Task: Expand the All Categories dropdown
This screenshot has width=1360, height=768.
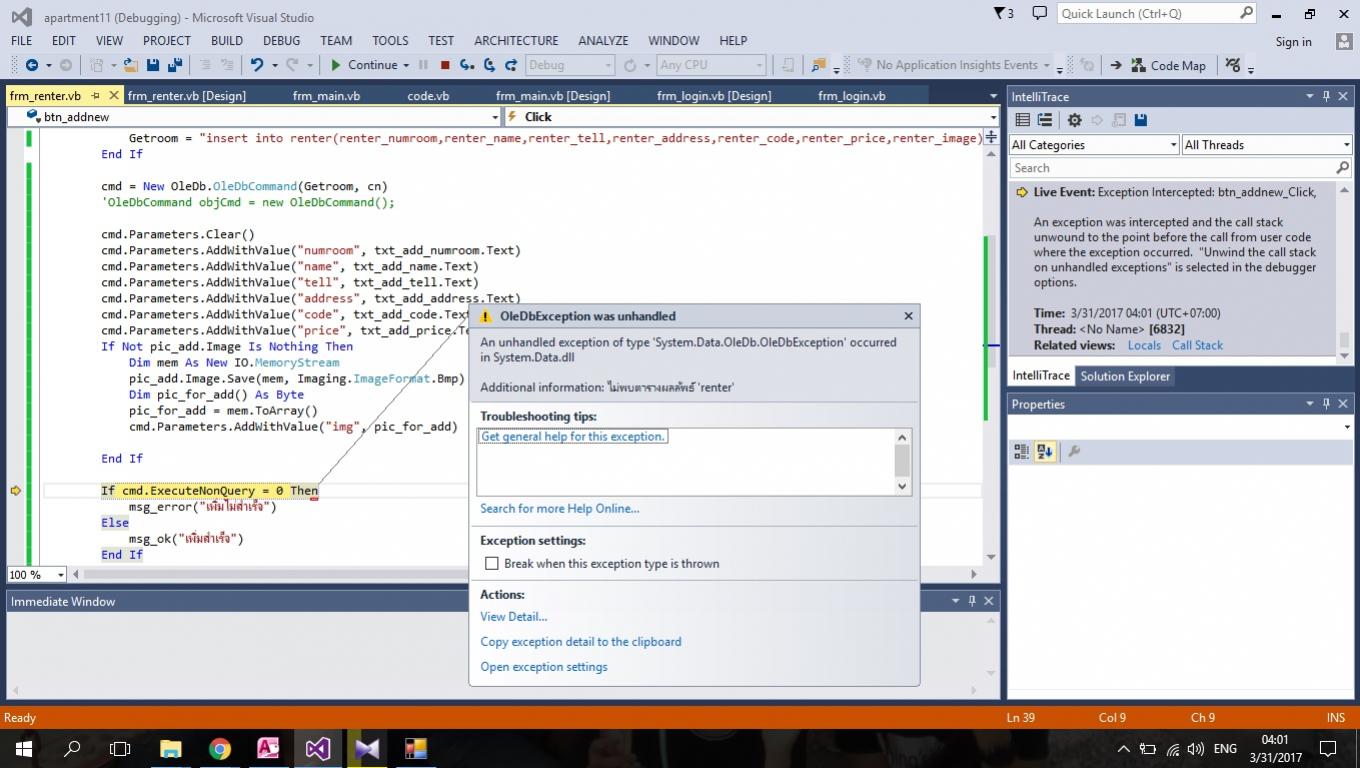Action: pyautogui.click(x=1093, y=145)
